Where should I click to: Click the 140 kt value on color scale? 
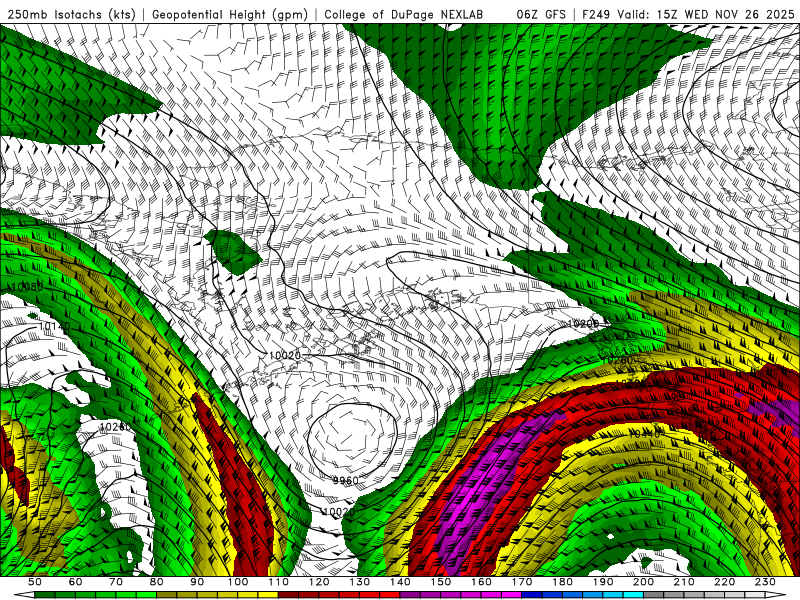click(401, 582)
